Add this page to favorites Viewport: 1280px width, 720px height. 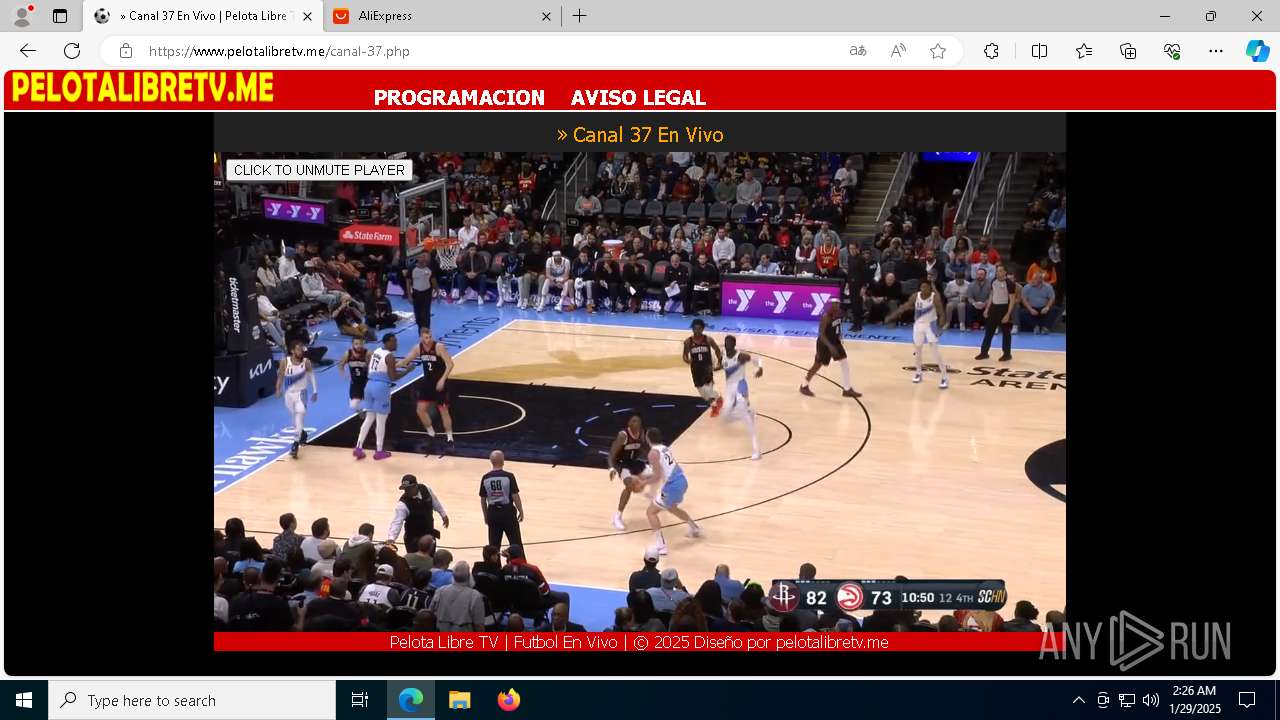click(x=938, y=51)
